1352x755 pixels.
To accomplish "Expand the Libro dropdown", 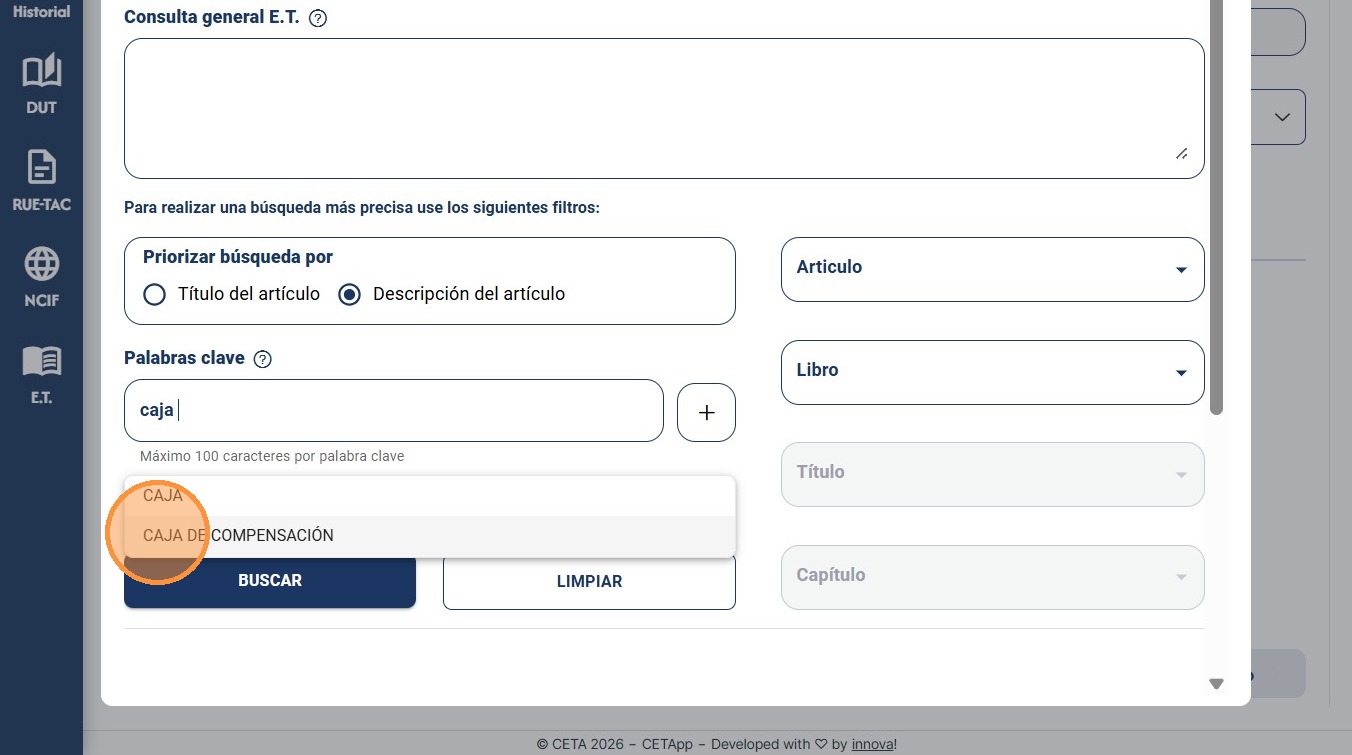I will 992,372.
